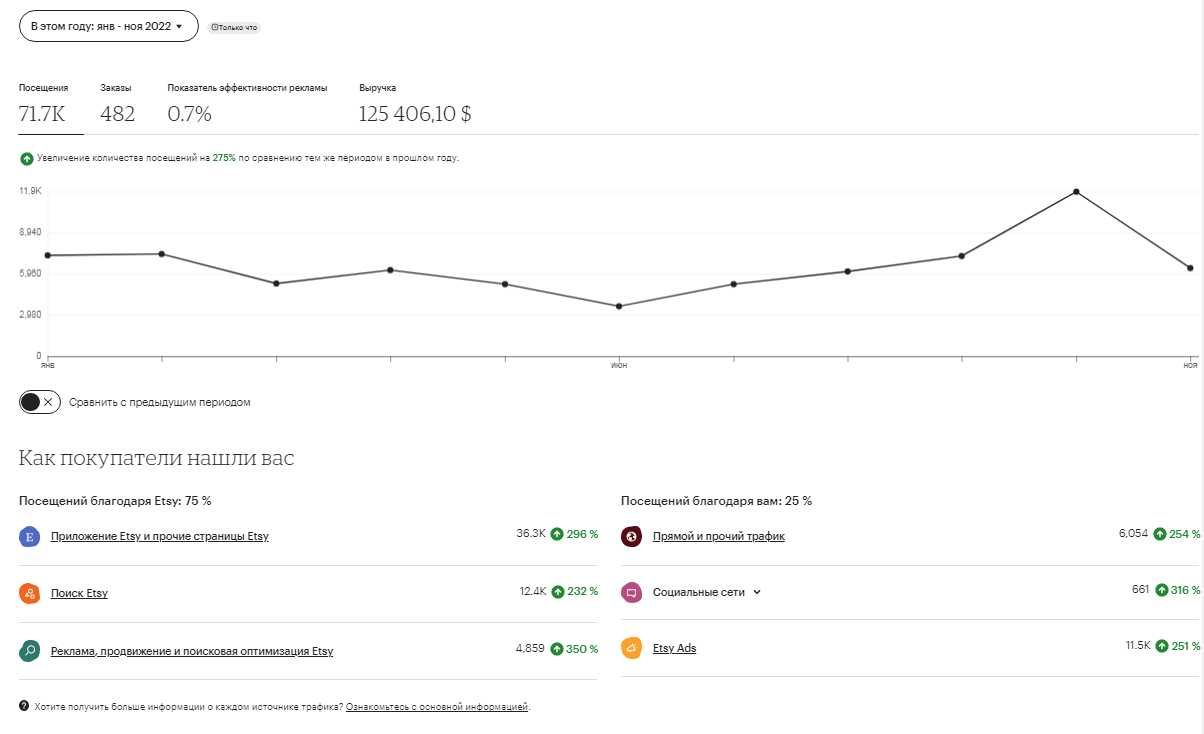Select the first chart data point above янв

(47, 255)
